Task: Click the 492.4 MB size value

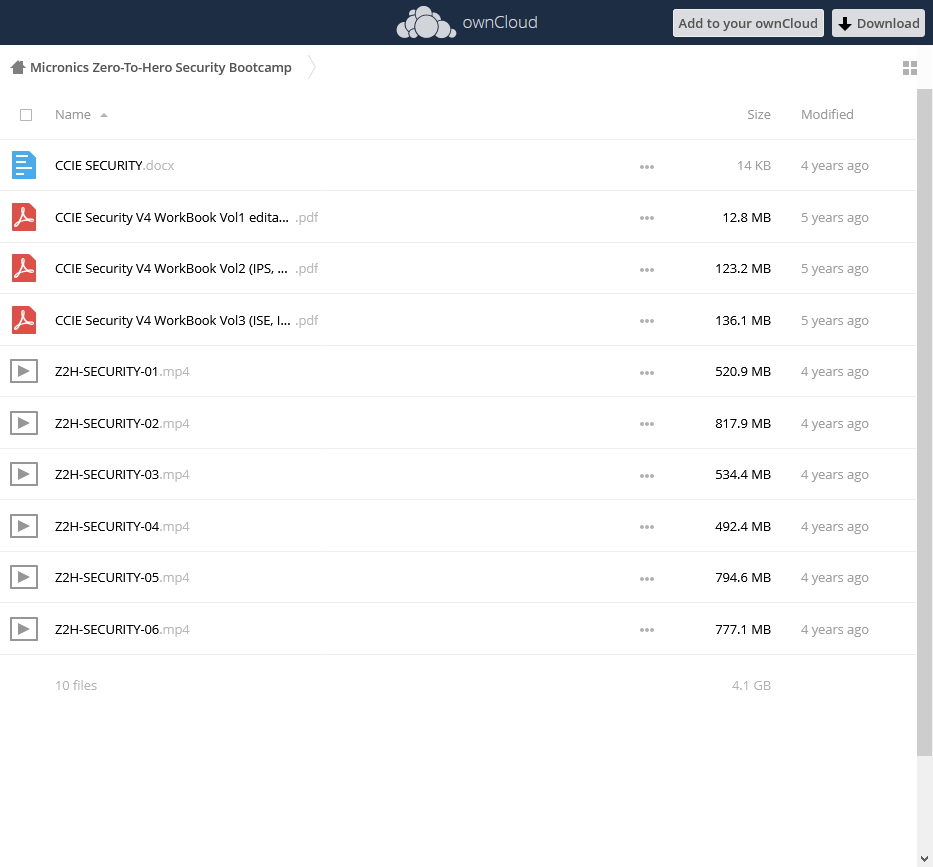Action: tap(743, 526)
